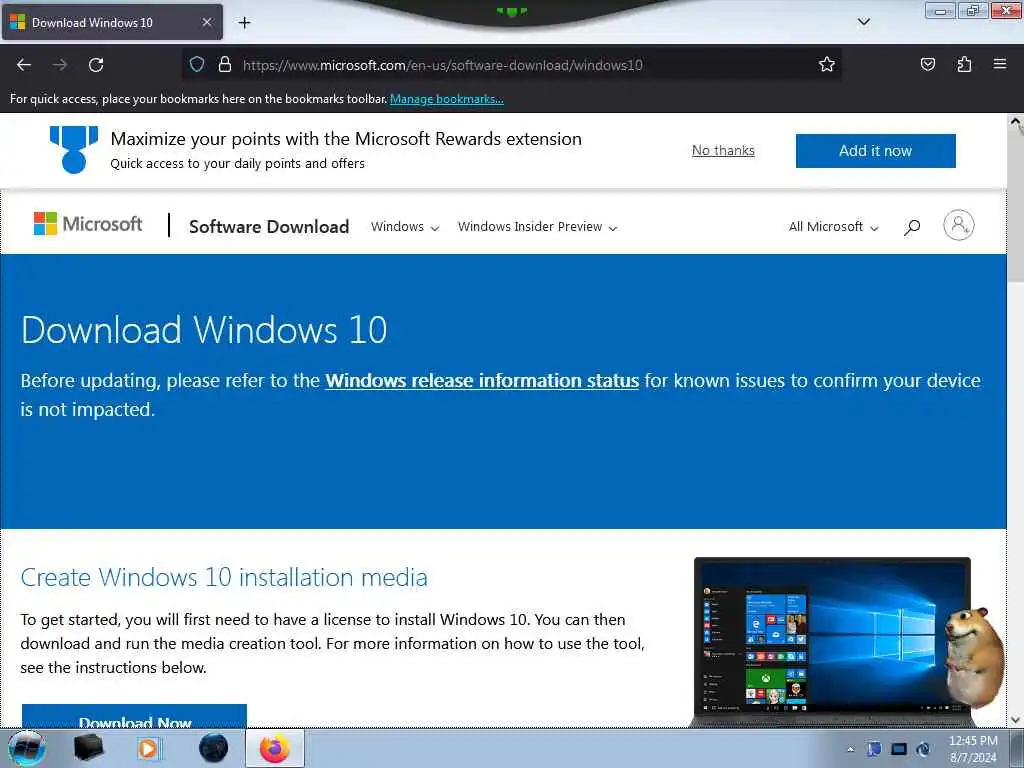Select the Download Windows 10 tab
Viewport: 1024px width, 768px height.
[112, 22]
